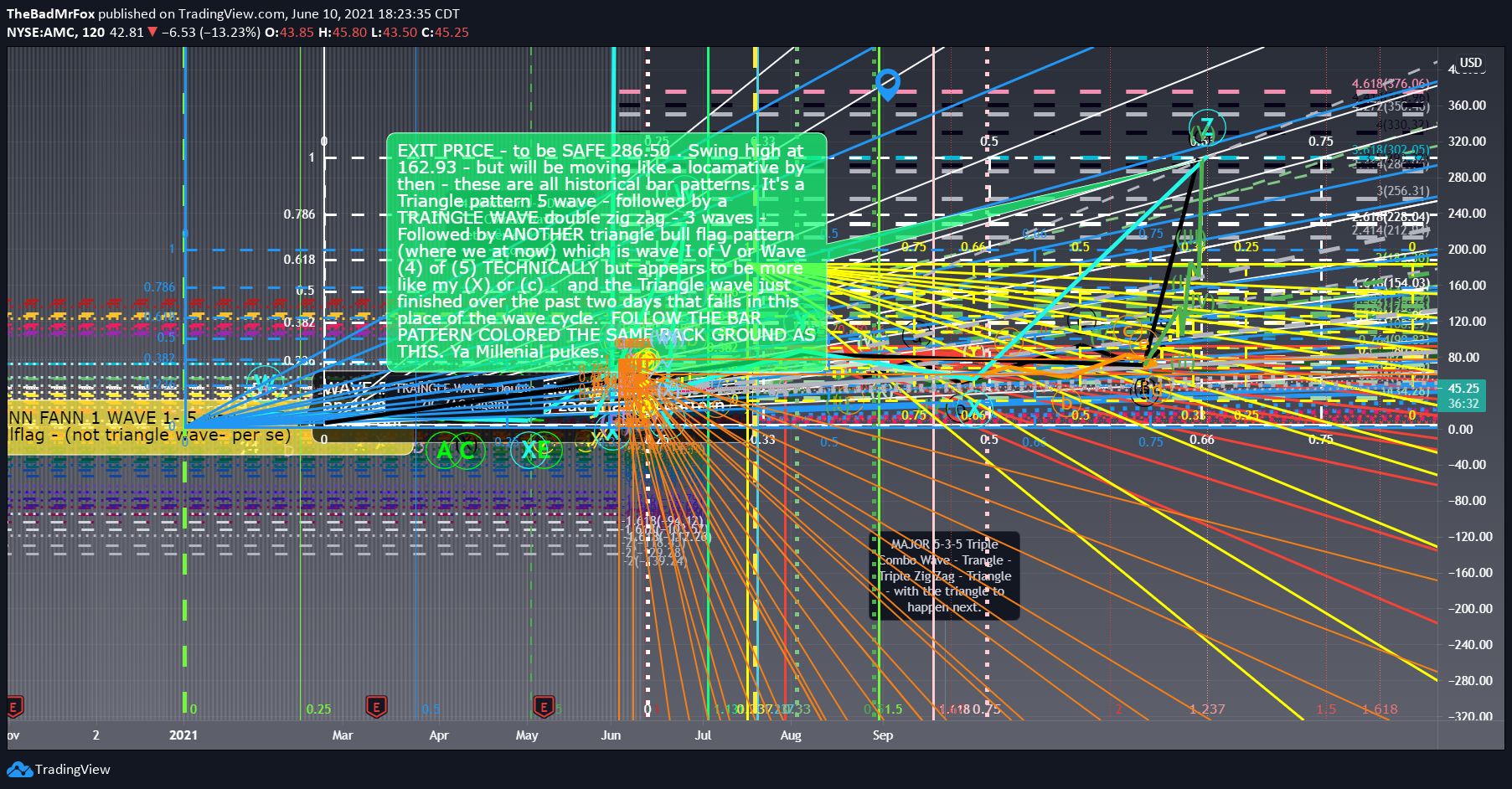Click the low value L:43.50

coord(395,32)
